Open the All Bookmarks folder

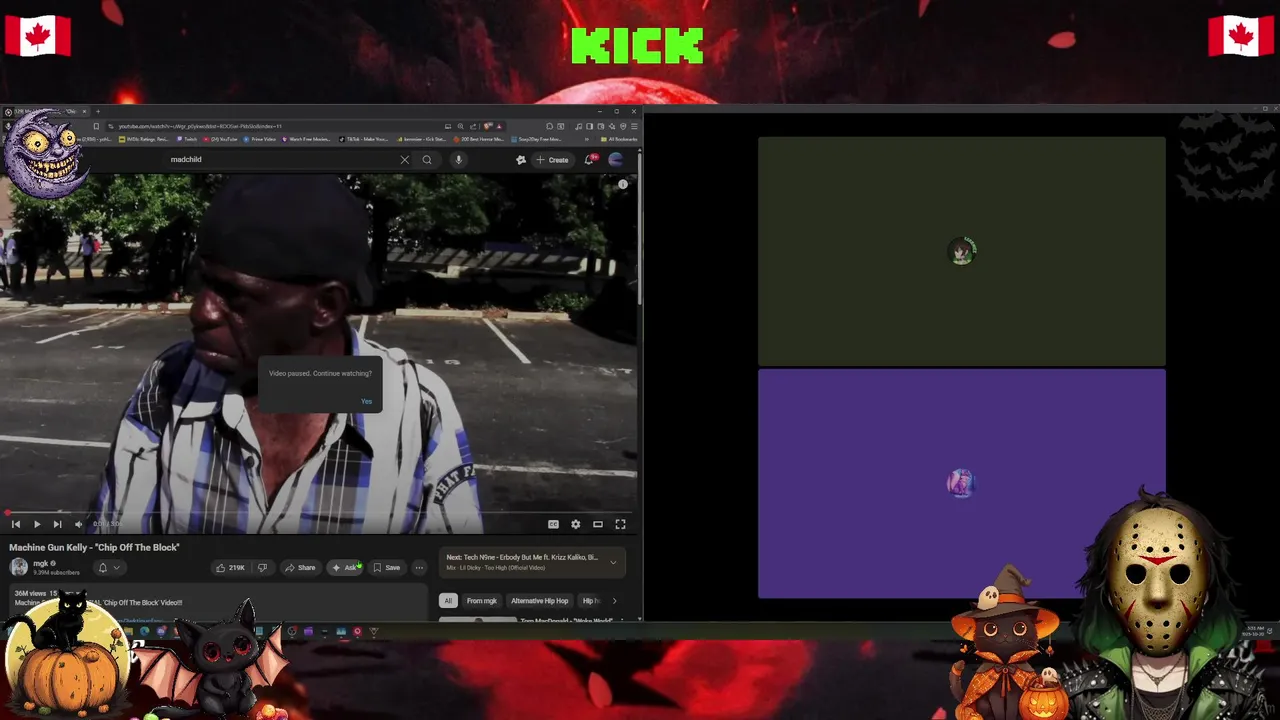click(x=617, y=139)
